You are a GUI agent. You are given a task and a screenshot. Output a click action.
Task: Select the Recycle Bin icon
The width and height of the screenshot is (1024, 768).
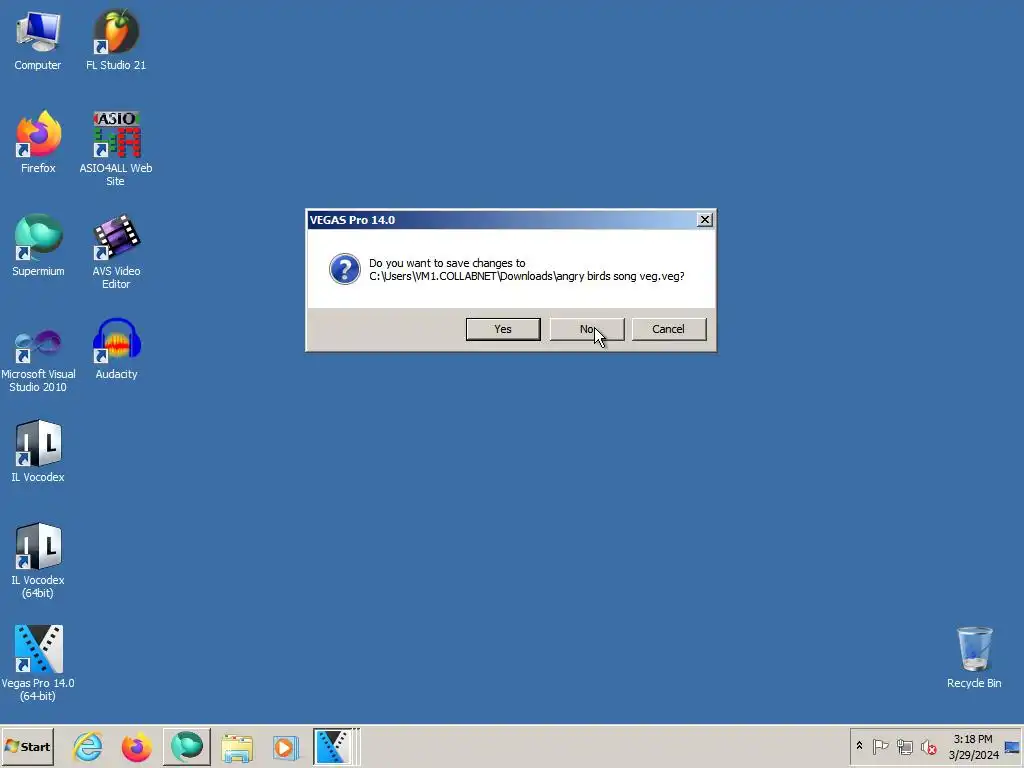(974, 658)
